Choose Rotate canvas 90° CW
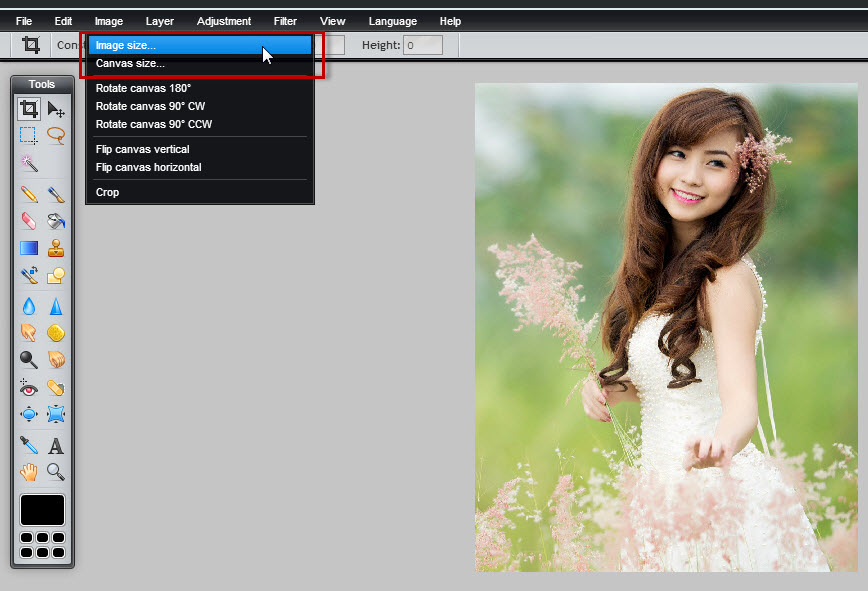868x591 pixels. pos(200,106)
